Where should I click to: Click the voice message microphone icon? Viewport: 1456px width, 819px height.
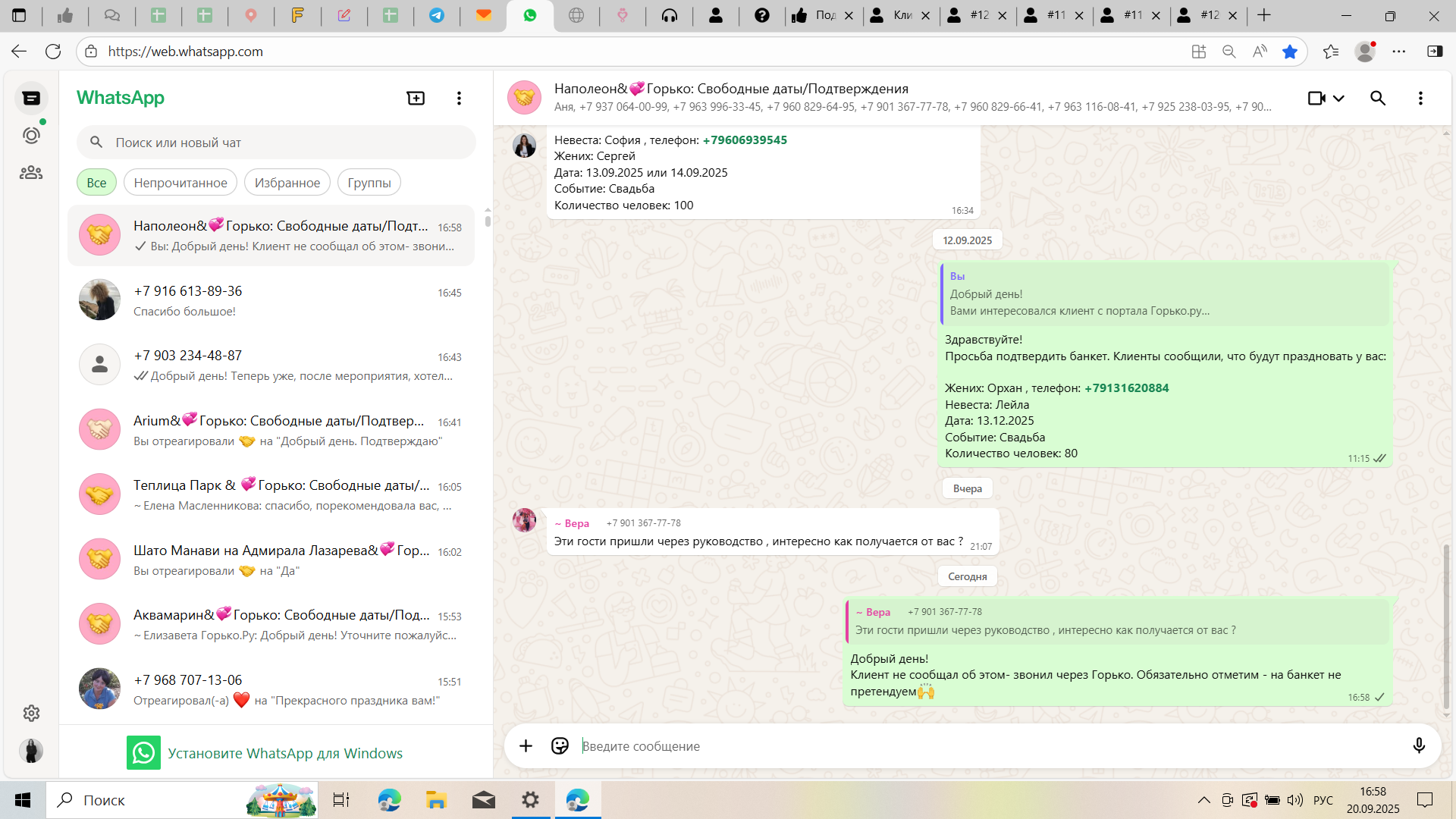pyautogui.click(x=1419, y=746)
